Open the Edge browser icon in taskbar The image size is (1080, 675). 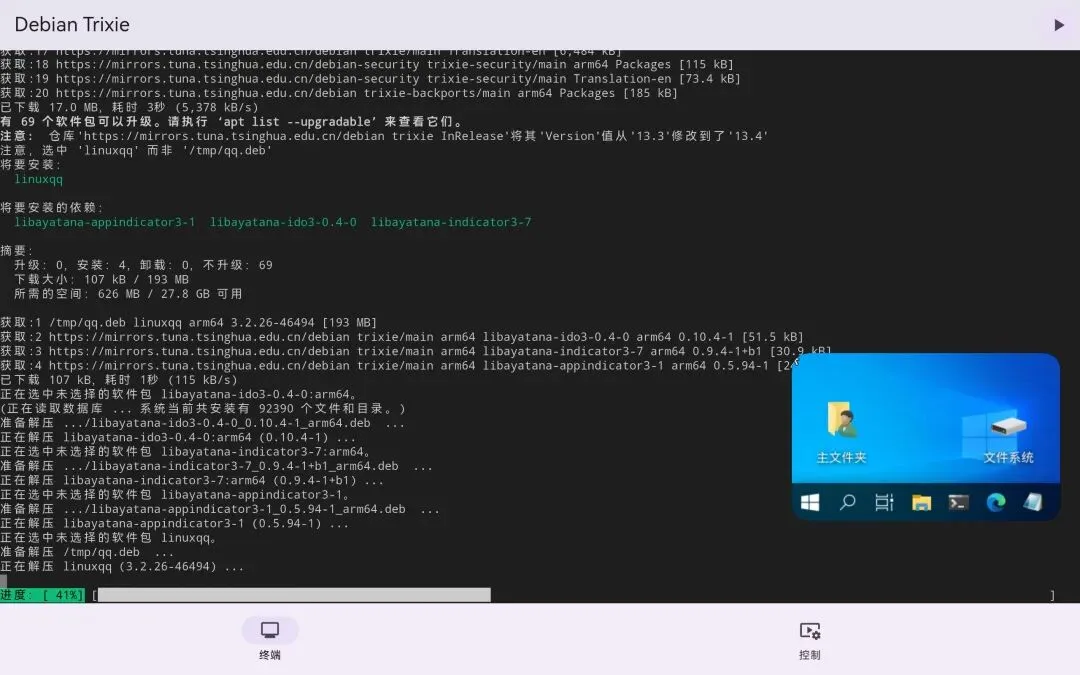pos(995,502)
